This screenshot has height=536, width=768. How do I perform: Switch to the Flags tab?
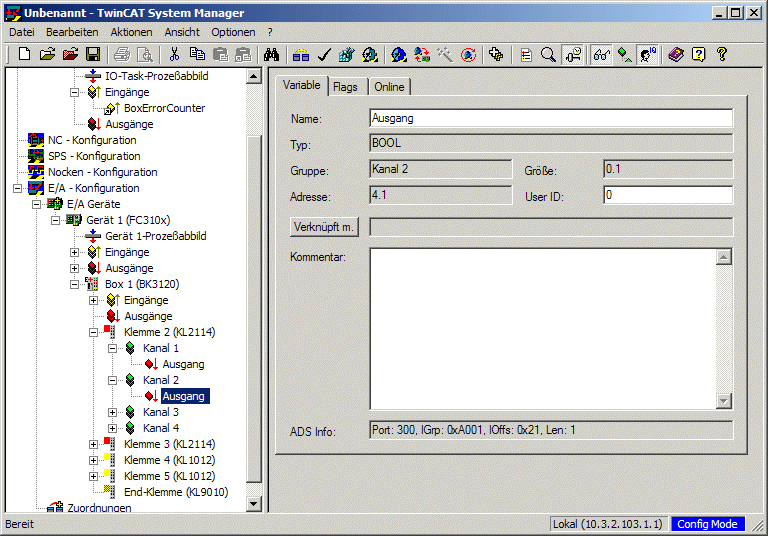click(x=345, y=87)
